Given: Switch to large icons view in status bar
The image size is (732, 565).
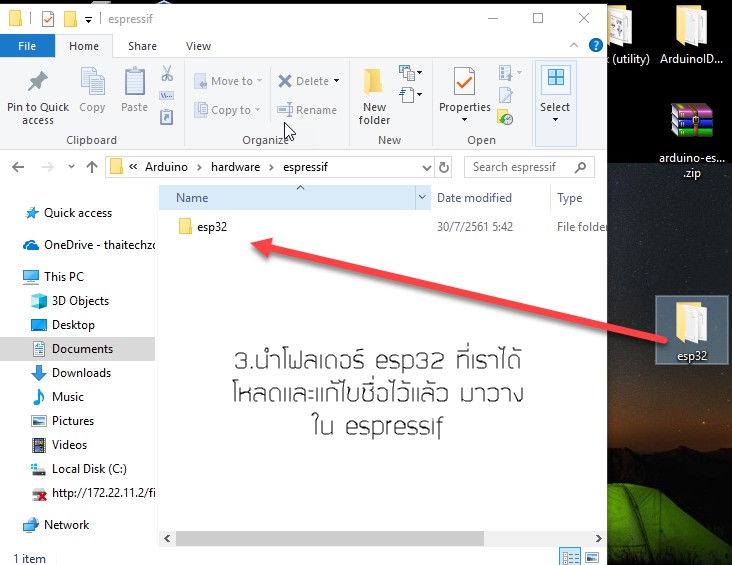Looking at the screenshot, I should pos(592,557).
